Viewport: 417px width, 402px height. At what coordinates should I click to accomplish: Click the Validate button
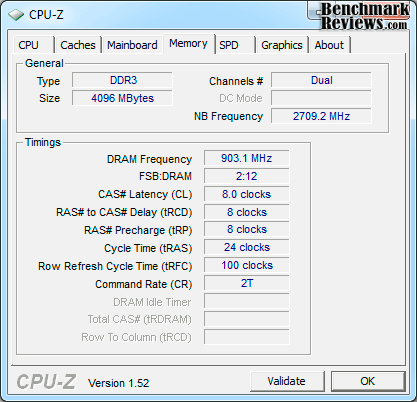pyautogui.click(x=287, y=381)
